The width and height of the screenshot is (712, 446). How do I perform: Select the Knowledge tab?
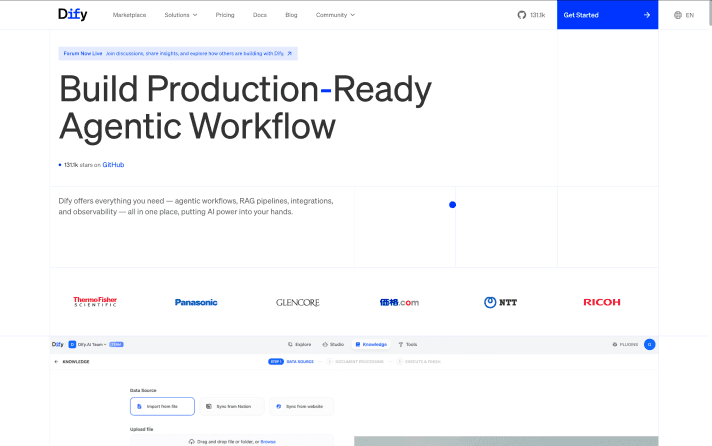pyautogui.click(x=371, y=344)
